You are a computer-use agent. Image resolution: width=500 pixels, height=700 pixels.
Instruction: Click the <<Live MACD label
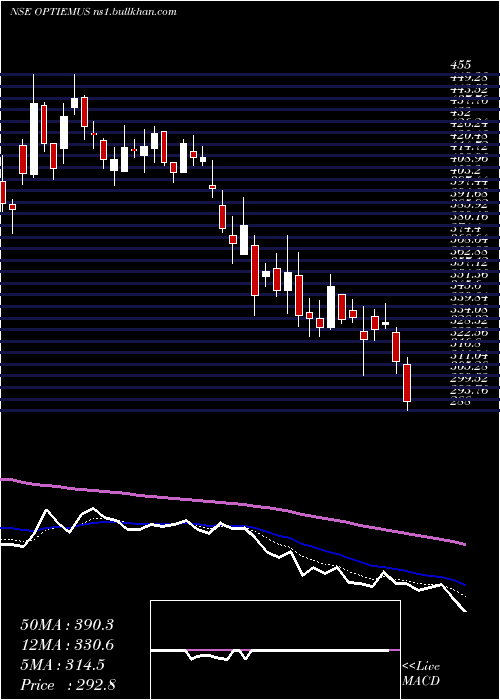tap(421, 674)
